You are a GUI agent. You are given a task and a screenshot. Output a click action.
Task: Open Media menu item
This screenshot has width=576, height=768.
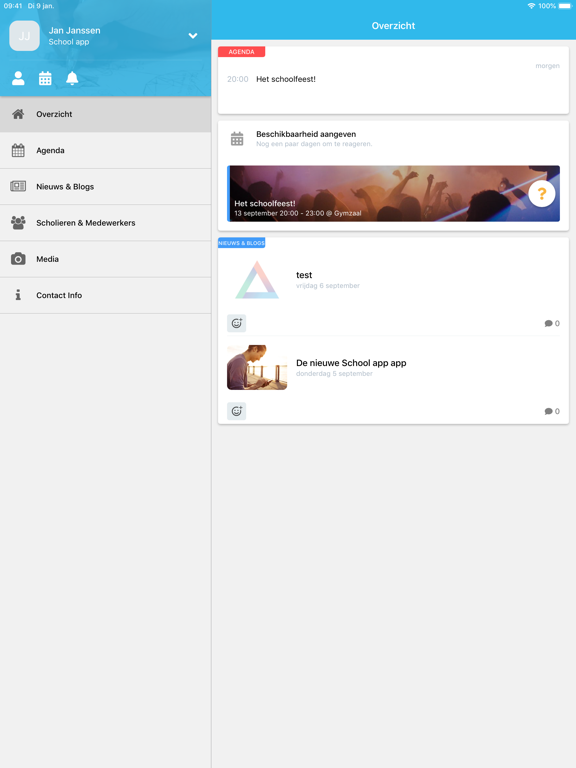click(x=105, y=259)
